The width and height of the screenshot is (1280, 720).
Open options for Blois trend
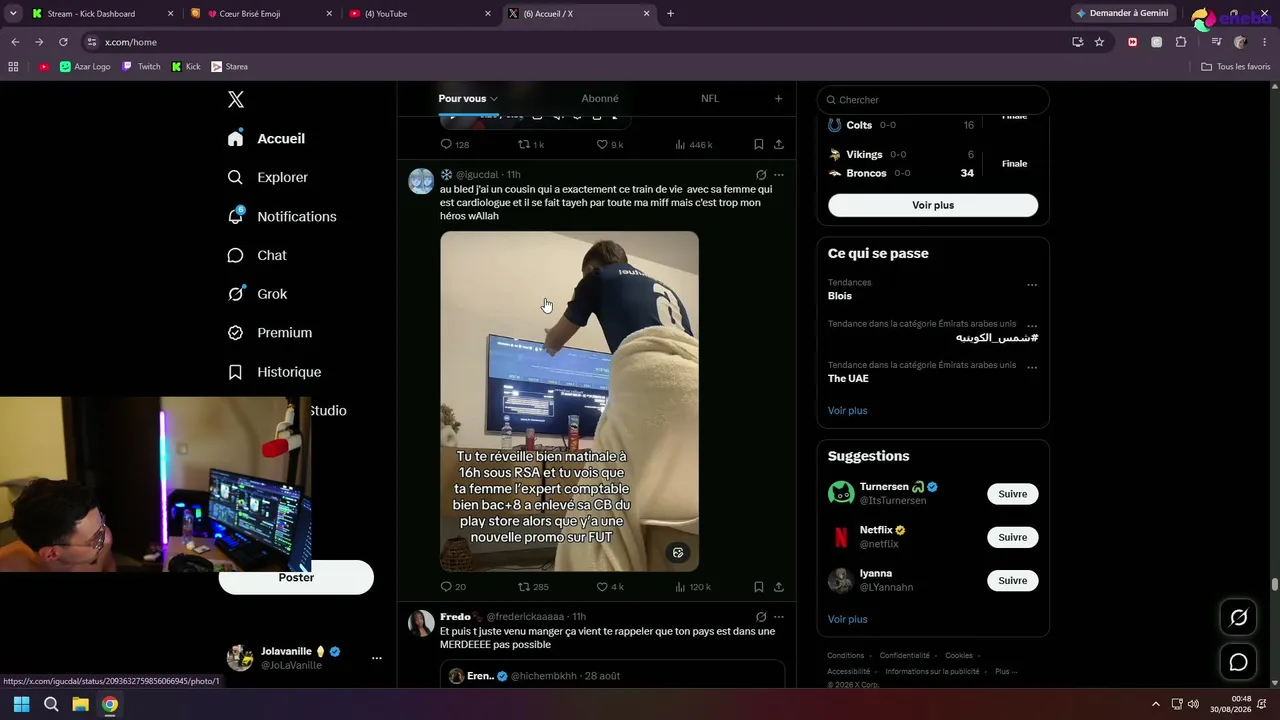tap(1032, 284)
